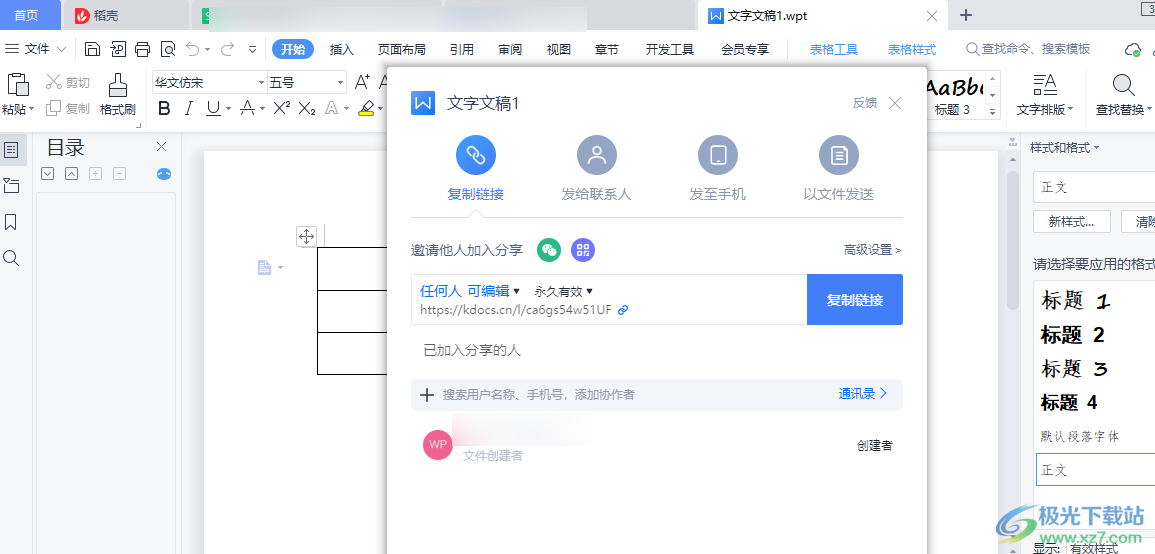Click the blue 复制链接 button
This screenshot has width=1155, height=554.
click(854, 300)
